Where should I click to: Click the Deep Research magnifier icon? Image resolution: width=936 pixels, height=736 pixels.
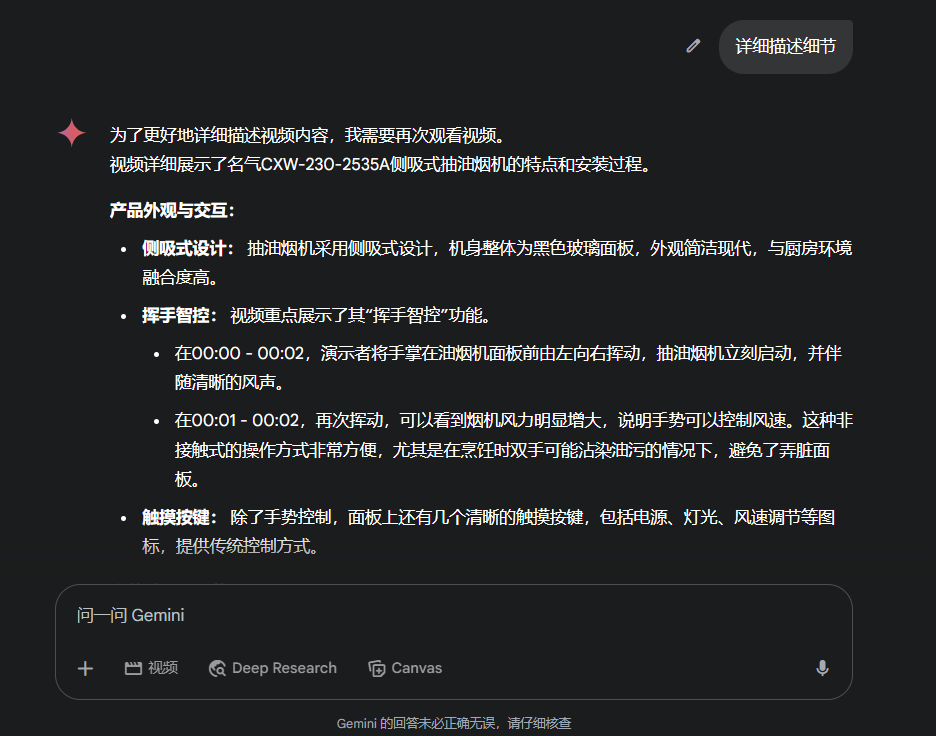217,668
